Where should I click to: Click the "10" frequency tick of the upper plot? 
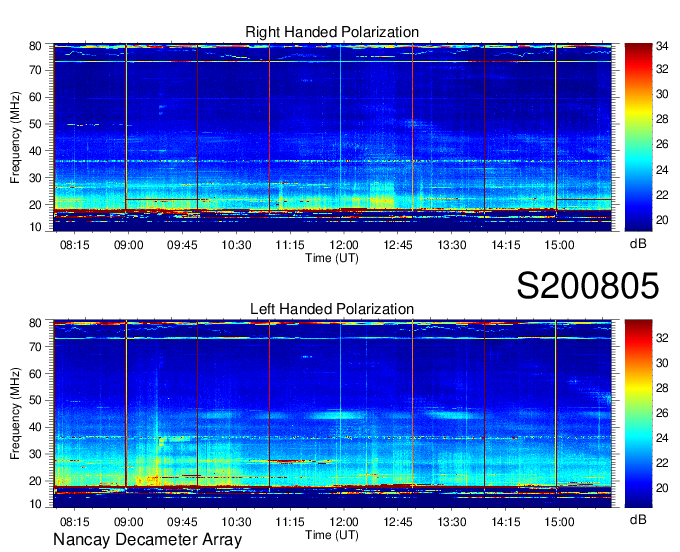coord(35,227)
